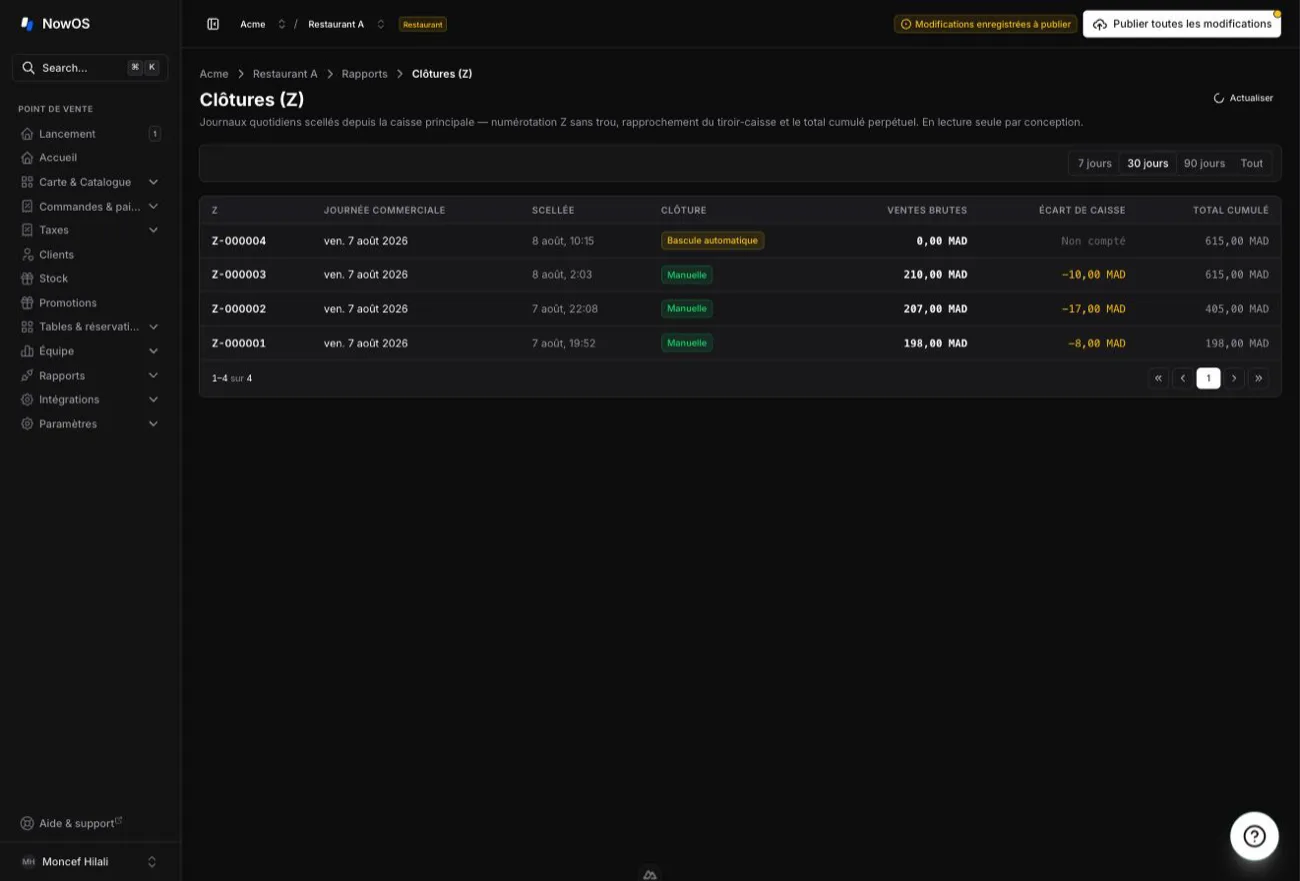The height and width of the screenshot is (881, 1300).
Task: Open Clients in the sidebar
Action: tap(90, 255)
